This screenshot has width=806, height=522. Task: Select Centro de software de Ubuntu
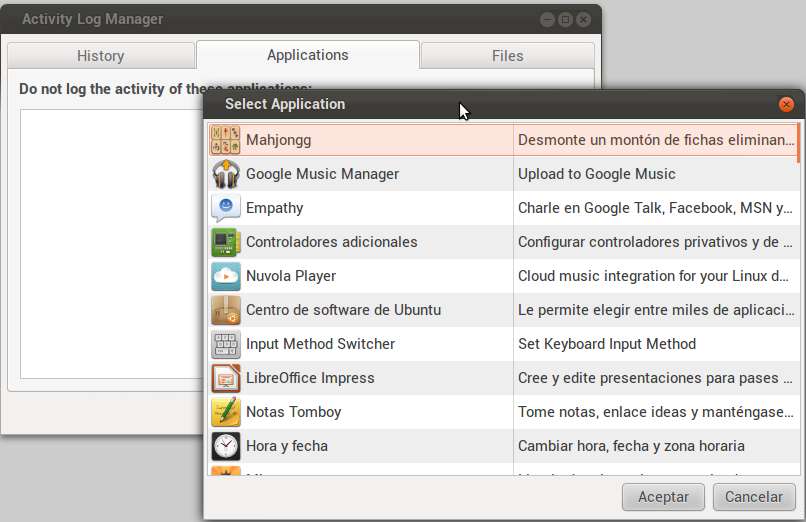pos(343,310)
